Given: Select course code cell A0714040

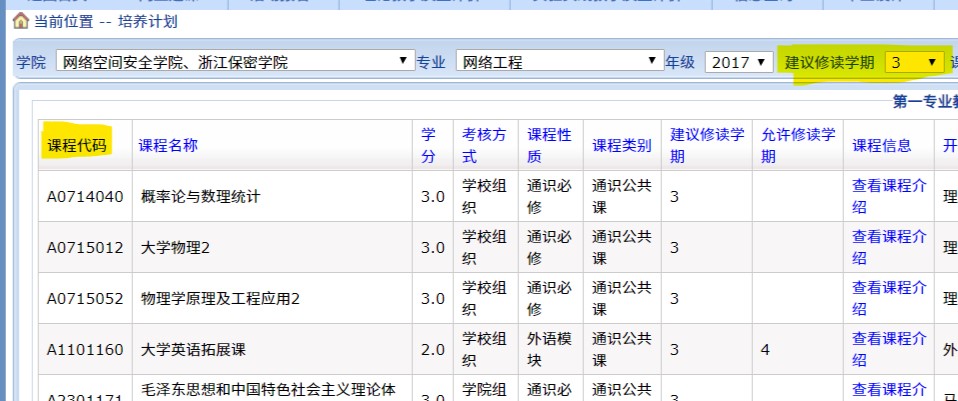Looking at the screenshot, I should [85, 196].
